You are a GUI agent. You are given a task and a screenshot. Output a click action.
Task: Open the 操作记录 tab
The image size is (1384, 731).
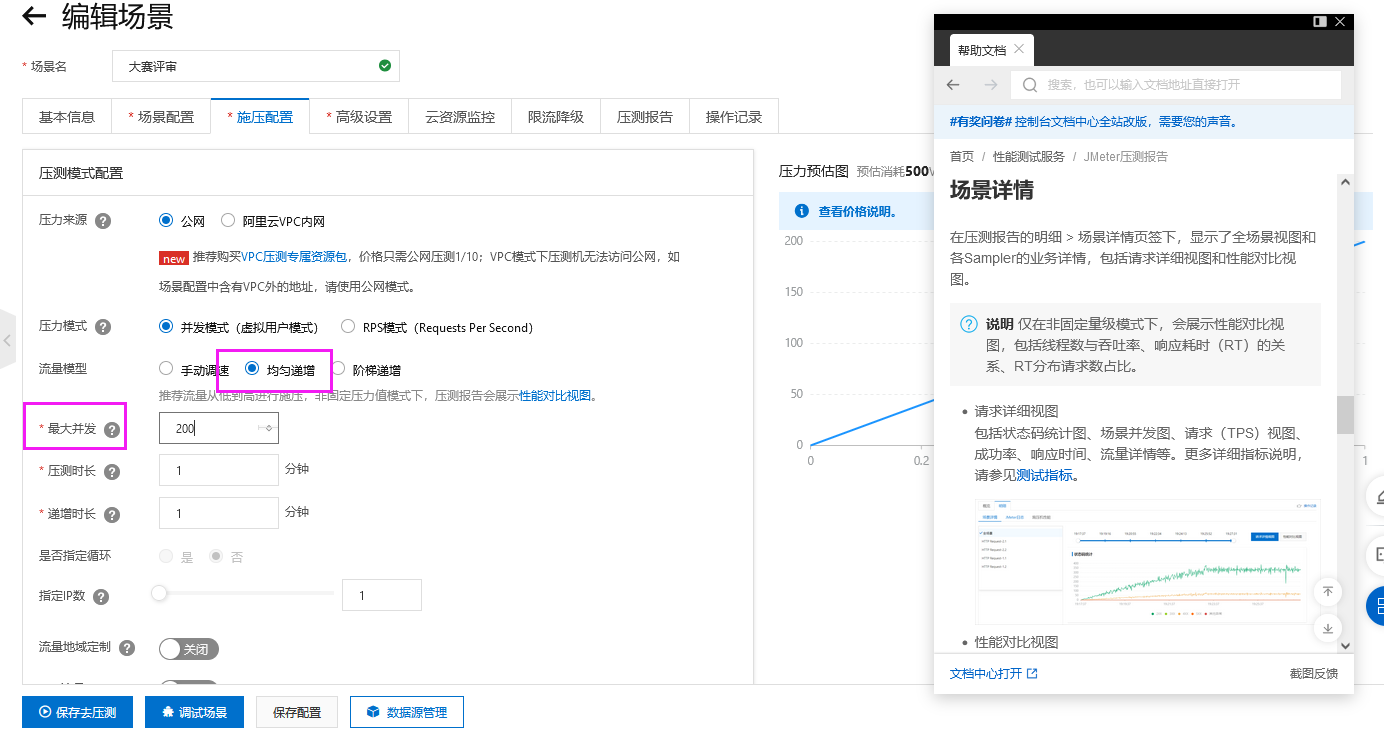click(734, 116)
